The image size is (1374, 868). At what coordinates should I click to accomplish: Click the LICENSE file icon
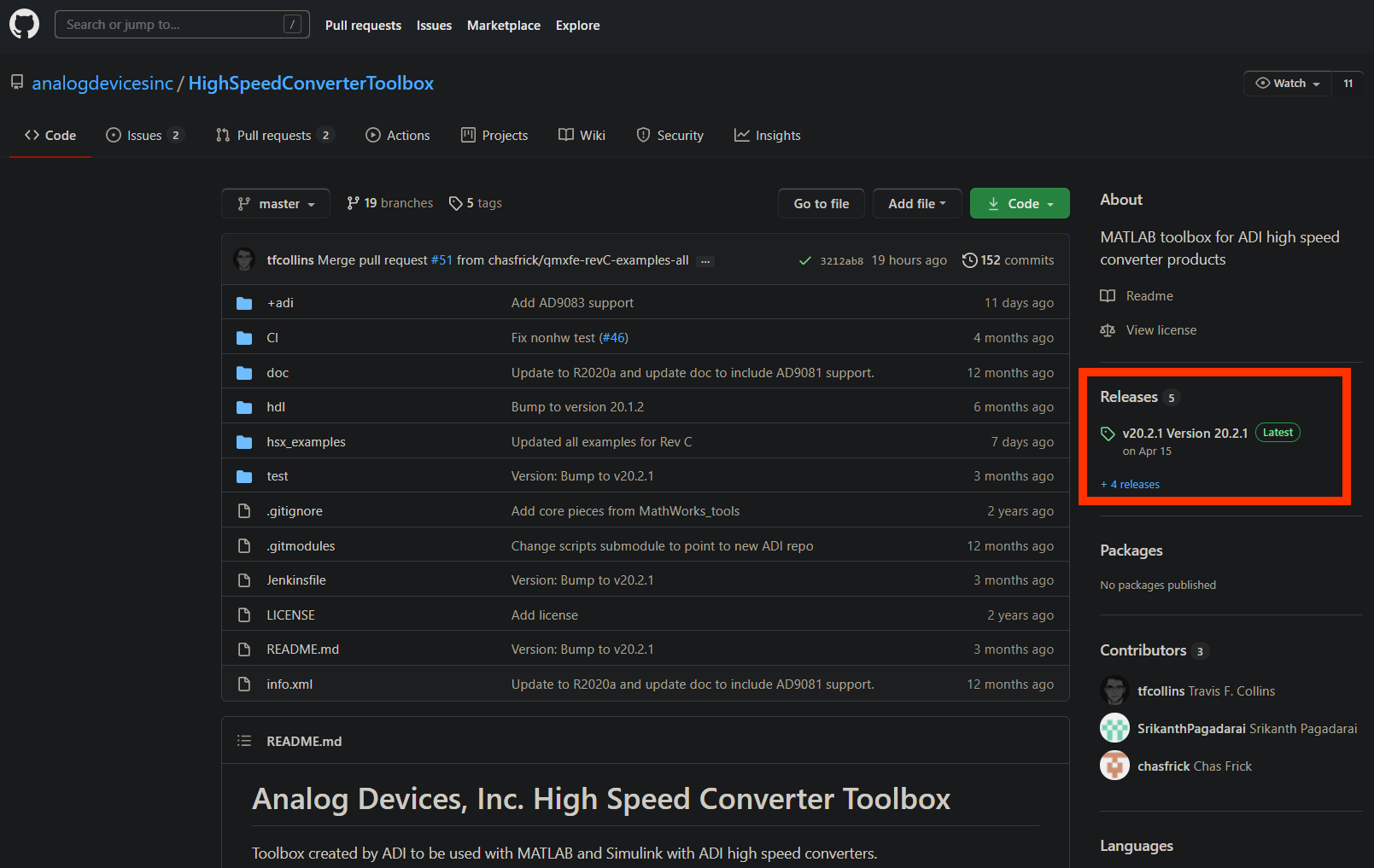[244, 615]
